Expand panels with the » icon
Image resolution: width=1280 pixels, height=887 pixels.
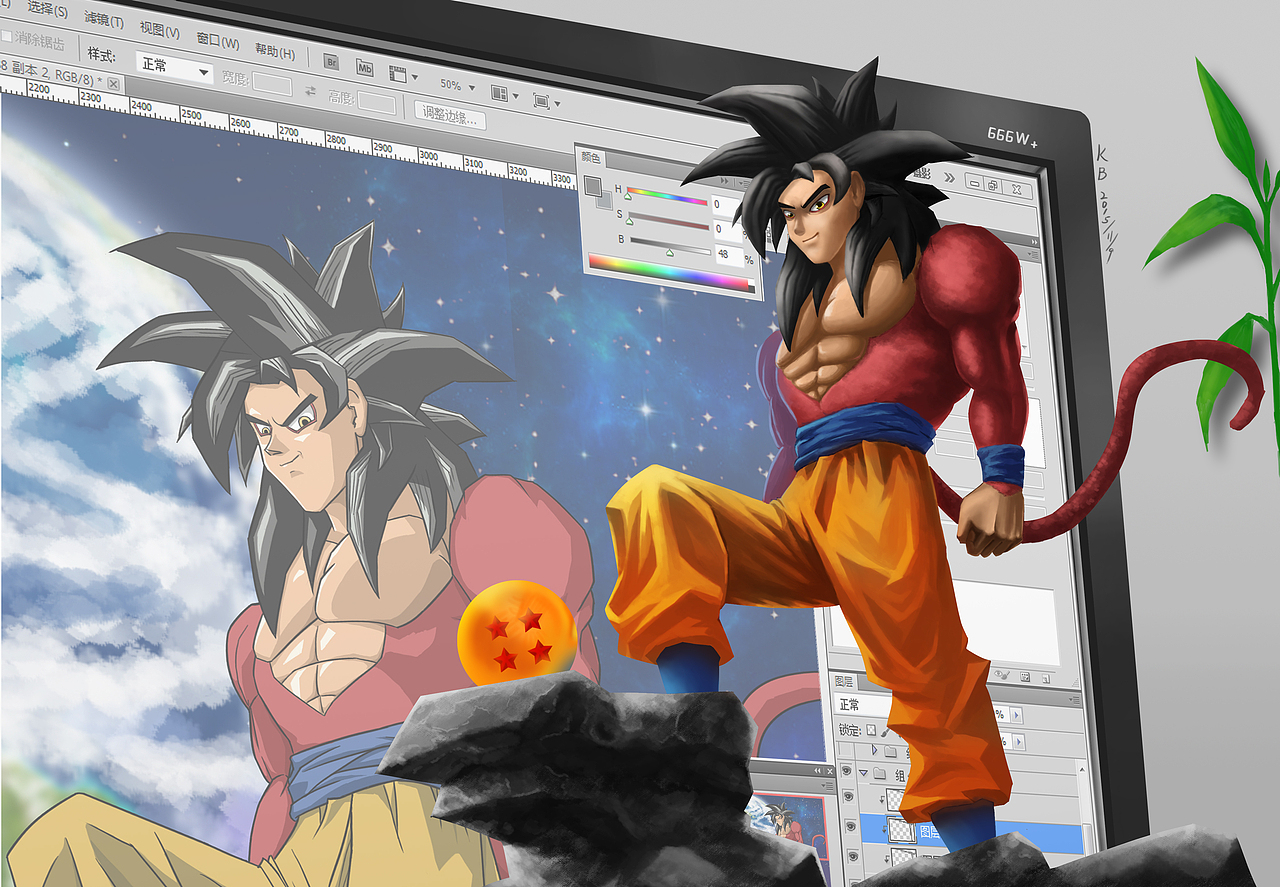point(949,178)
